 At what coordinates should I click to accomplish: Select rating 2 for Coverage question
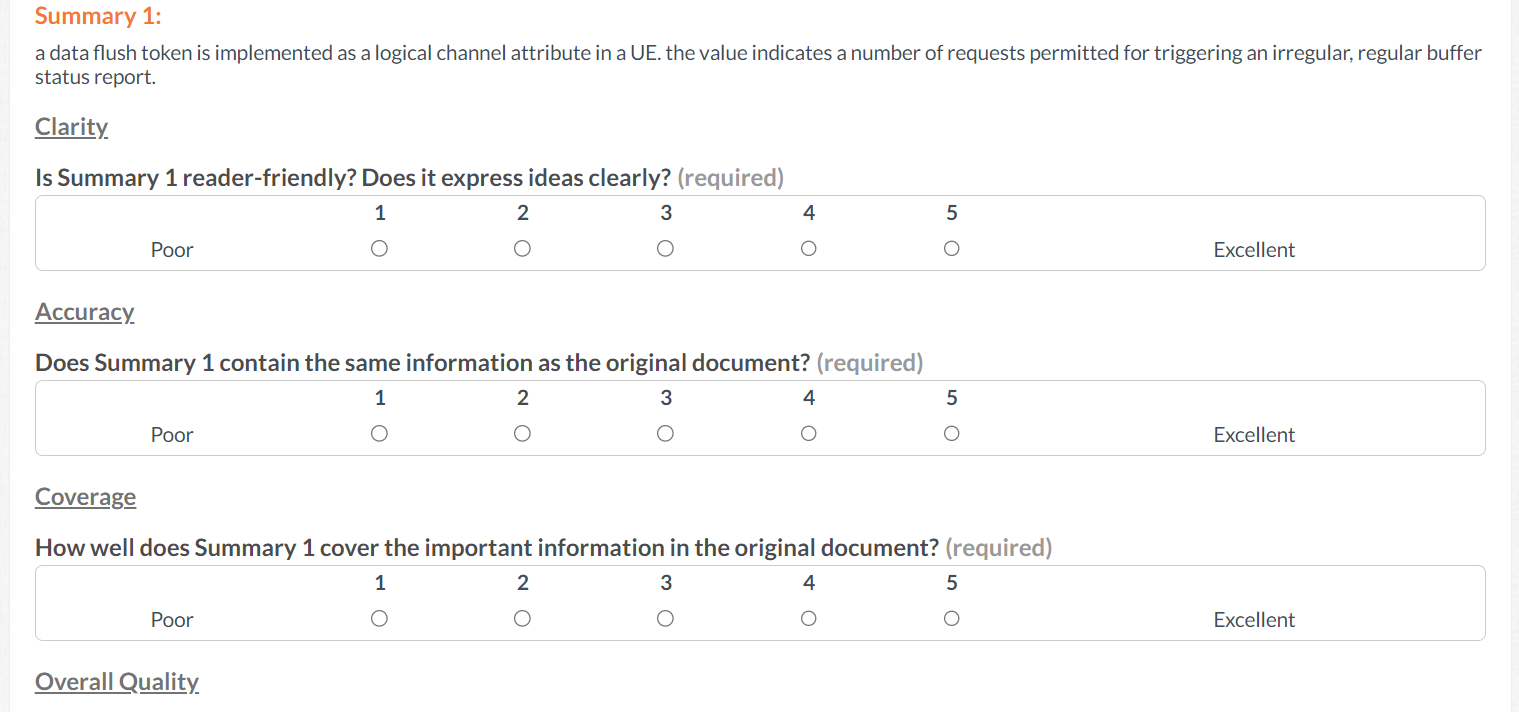pyautogui.click(x=522, y=619)
